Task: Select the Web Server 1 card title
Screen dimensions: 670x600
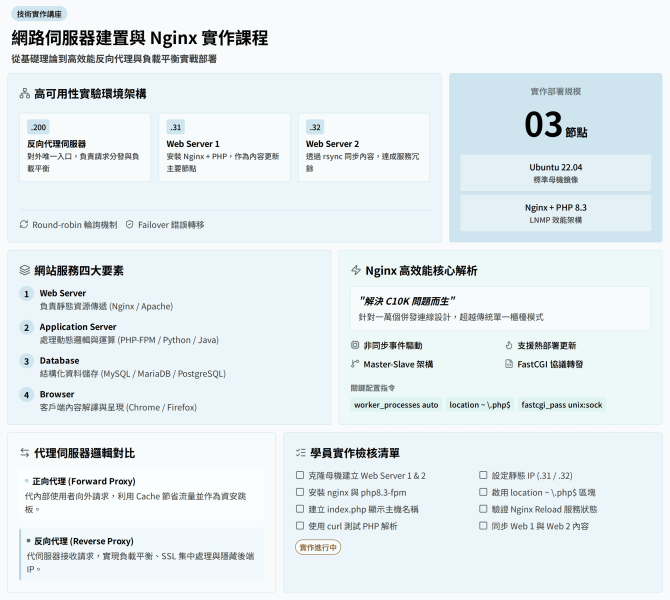Action: pos(193,144)
